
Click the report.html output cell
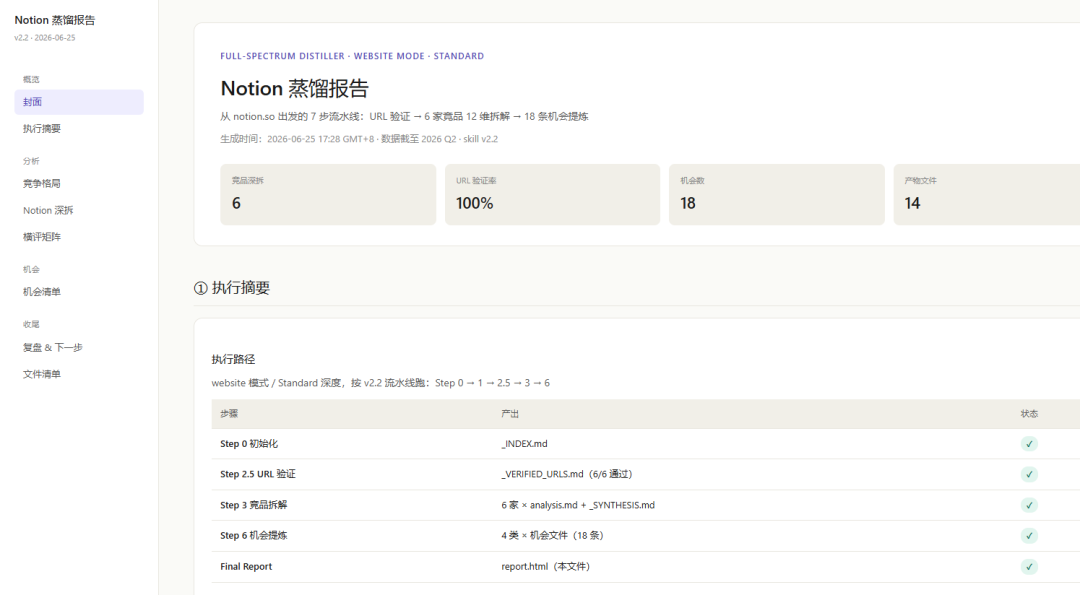click(x=546, y=567)
